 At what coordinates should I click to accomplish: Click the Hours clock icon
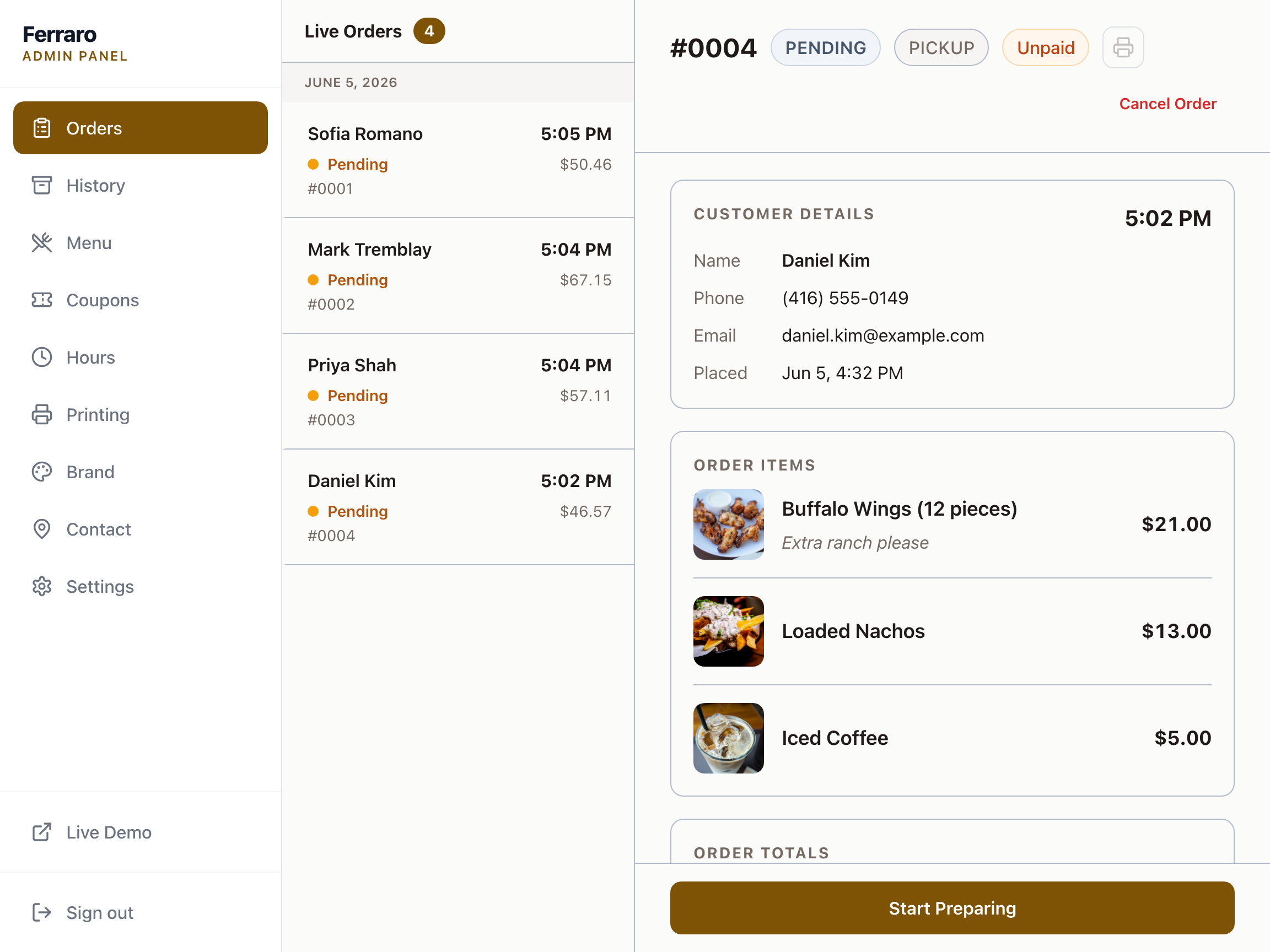pyautogui.click(x=42, y=358)
